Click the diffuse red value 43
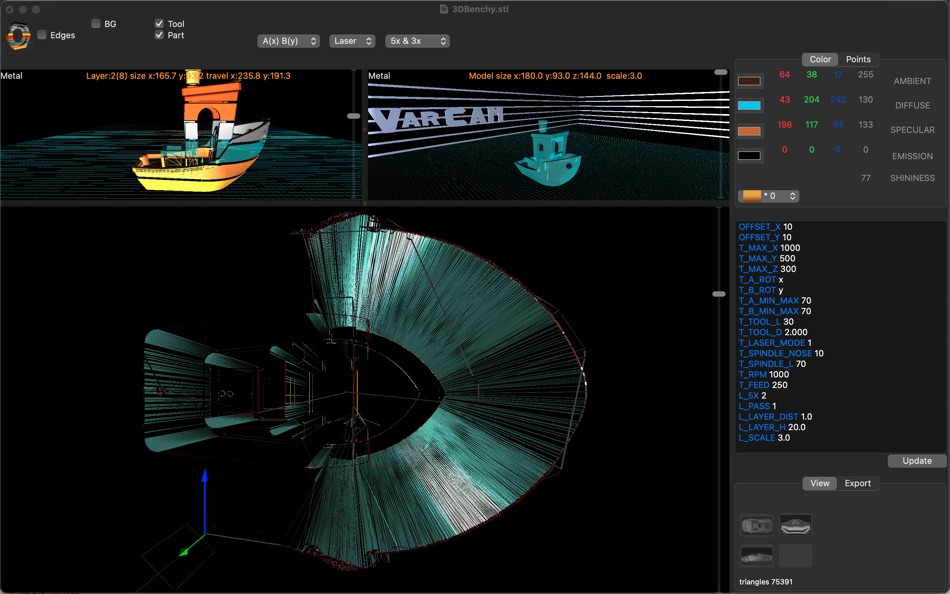The image size is (950, 594). [785, 99]
